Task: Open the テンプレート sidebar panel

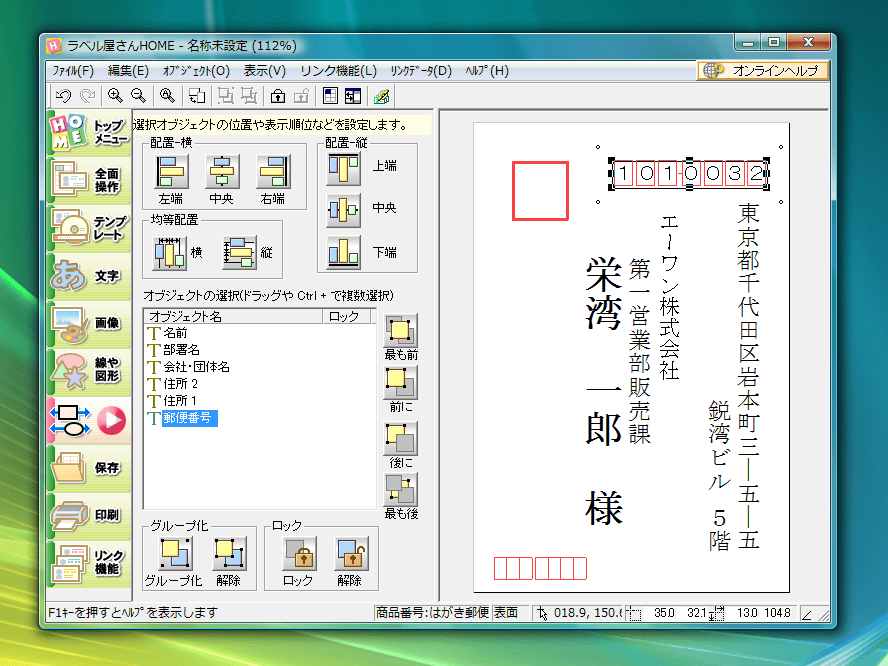Action: pos(89,228)
